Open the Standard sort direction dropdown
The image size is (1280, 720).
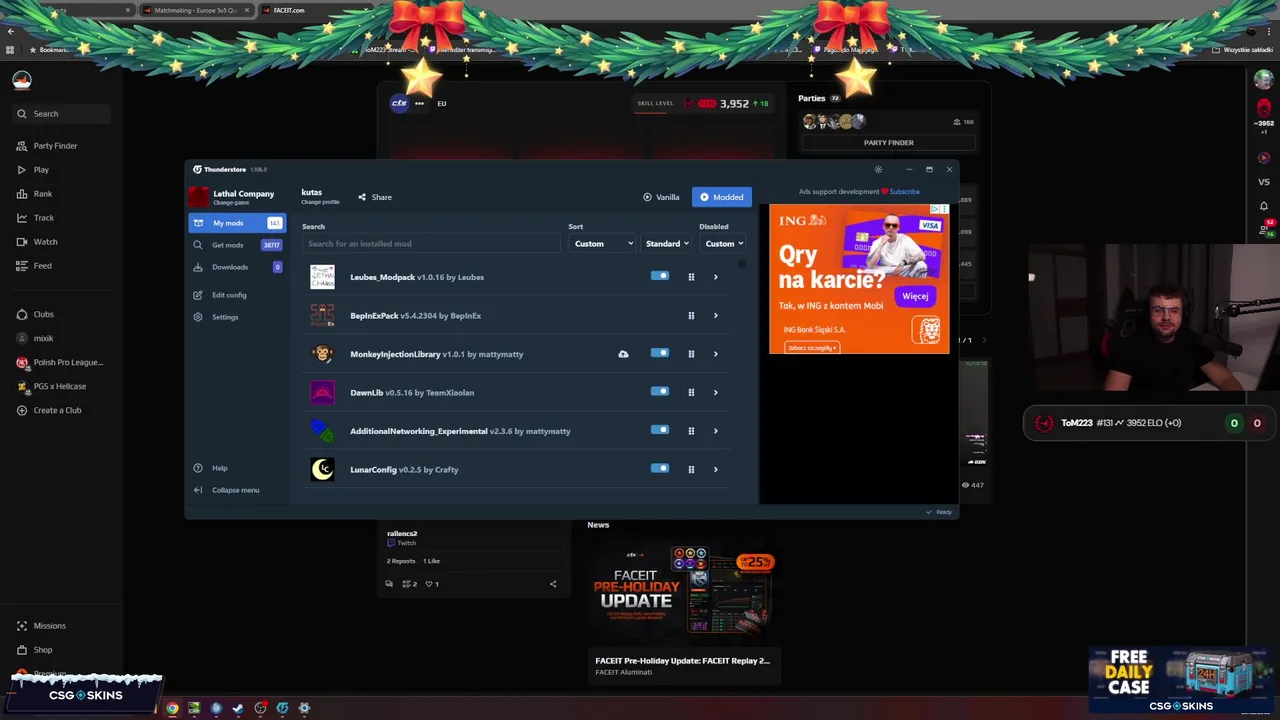[x=667, y=244]
